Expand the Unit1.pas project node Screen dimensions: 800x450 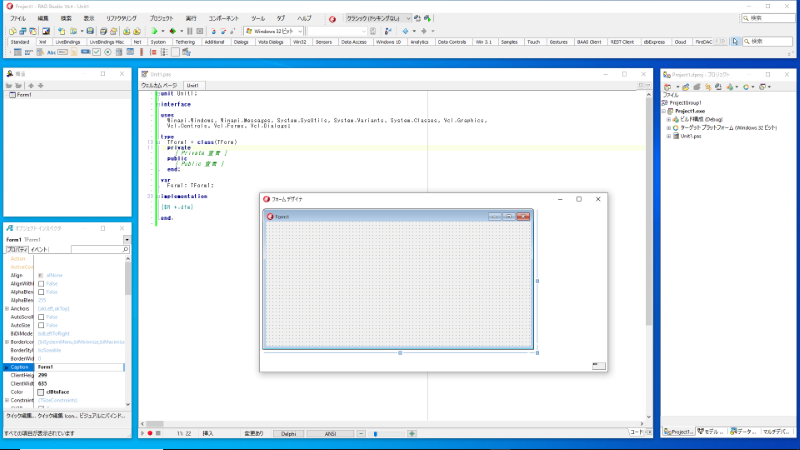tap(669, 136)
